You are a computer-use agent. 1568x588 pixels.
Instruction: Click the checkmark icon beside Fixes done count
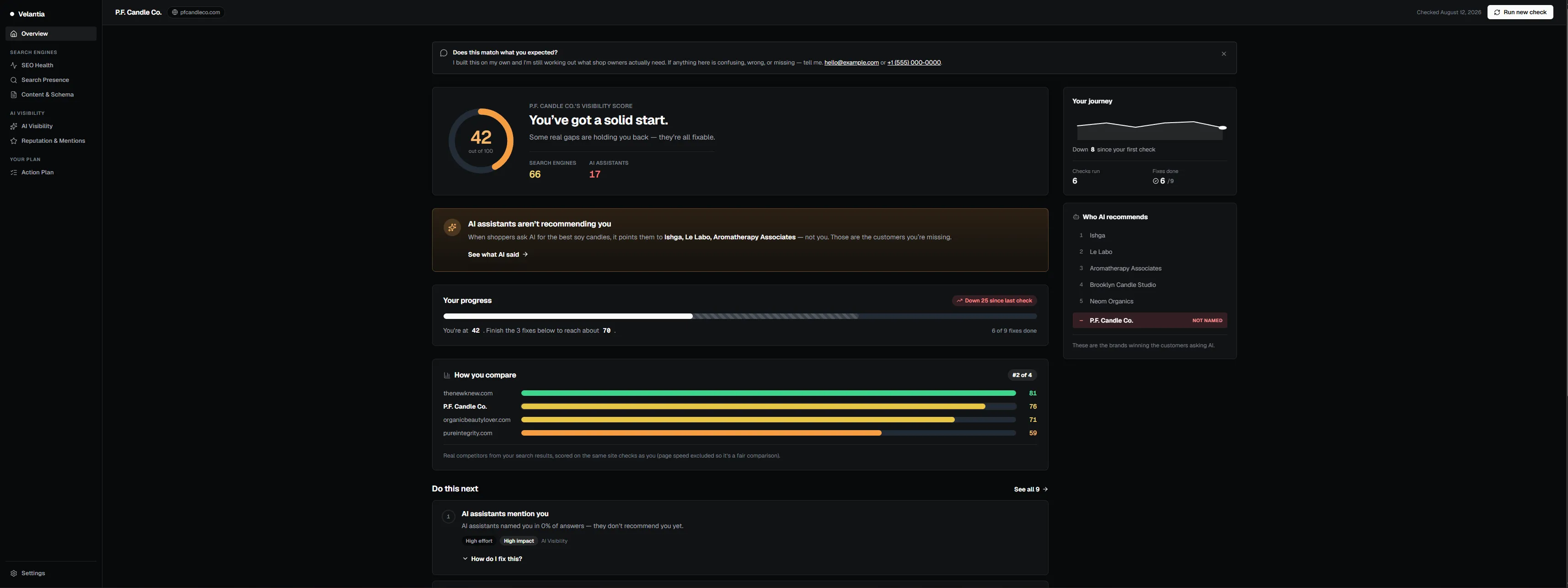click(x=1155, y=181)
